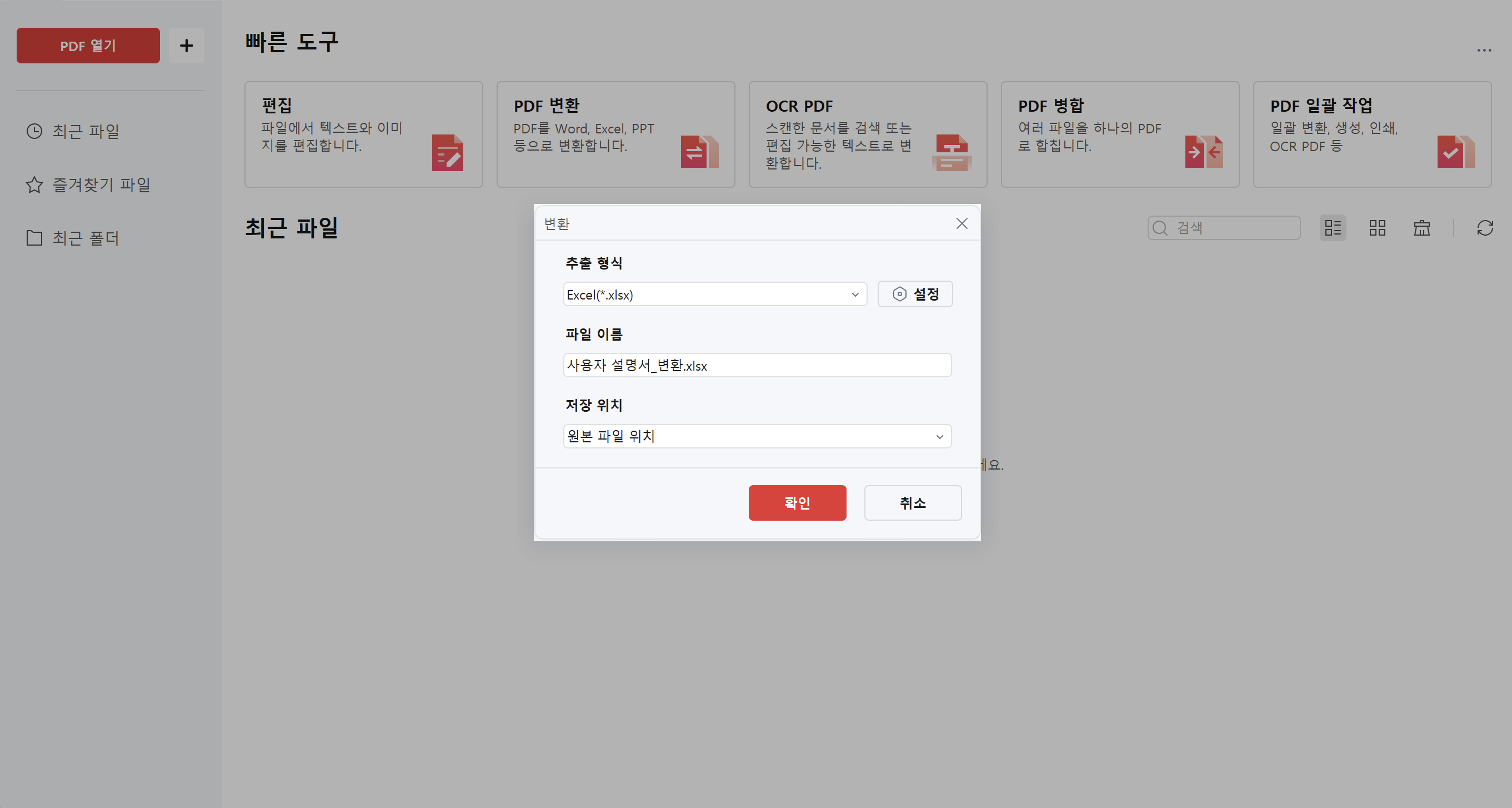Screen dimensions: 1512x808
Task: Open 최근 폴더 from the sidebar
Action: click(84, 238)
